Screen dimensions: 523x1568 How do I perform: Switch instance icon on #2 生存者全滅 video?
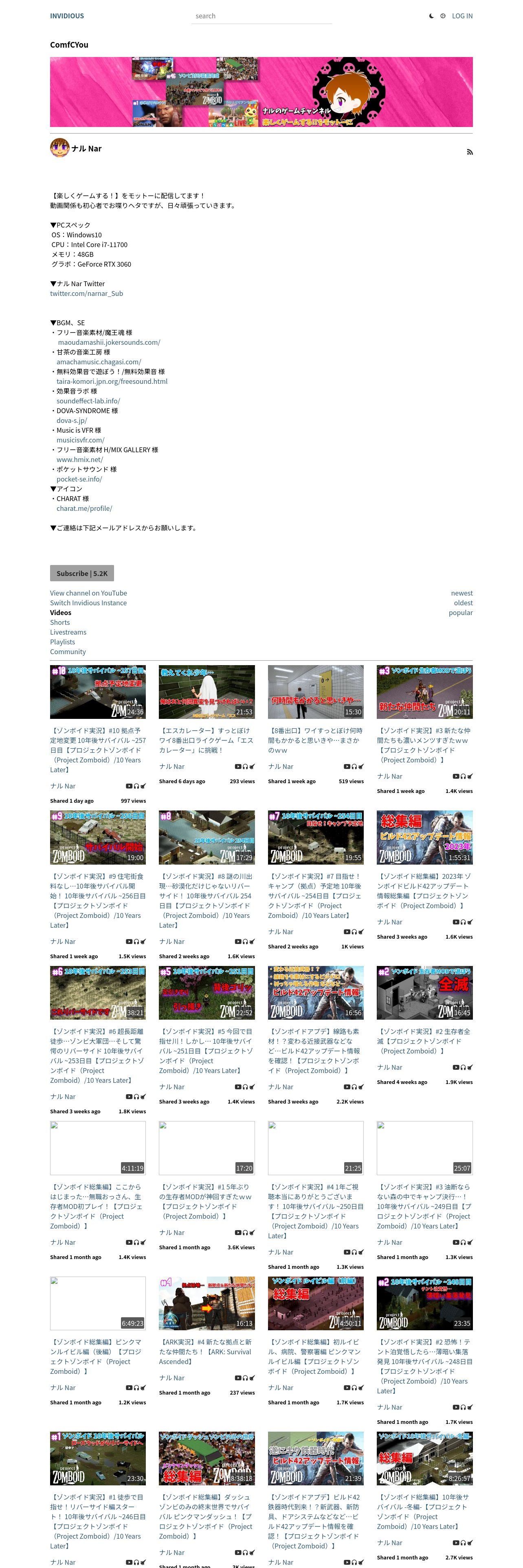tap(470, 1067)
